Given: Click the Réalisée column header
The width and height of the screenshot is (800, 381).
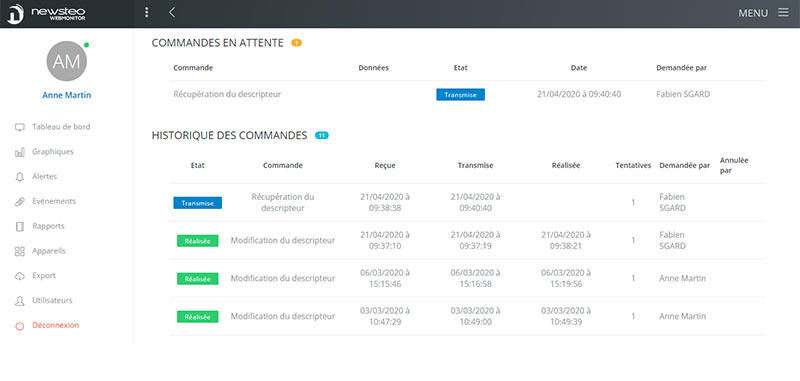Looking at the screenshot, I should 566,166.
